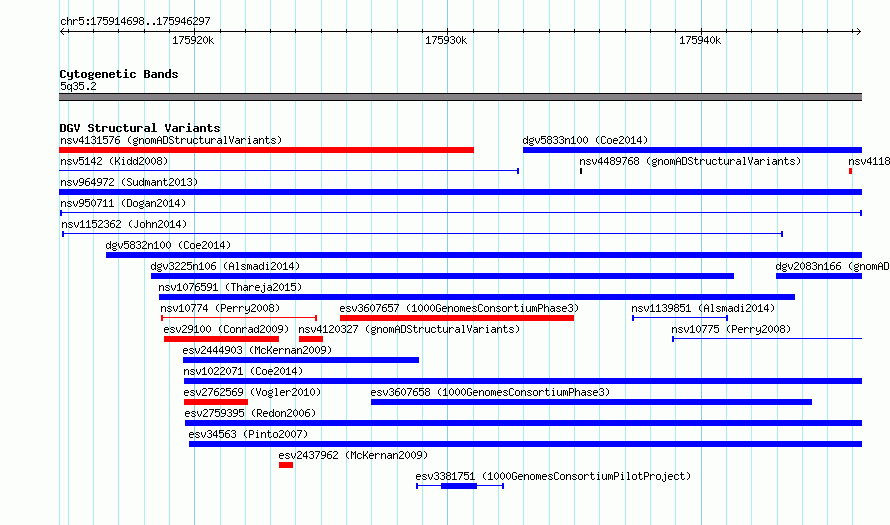Click the gray 5q35.2 cytogenetic band bar
The width and height of the screenshot is (890, 525).
[x=460, y=97]
